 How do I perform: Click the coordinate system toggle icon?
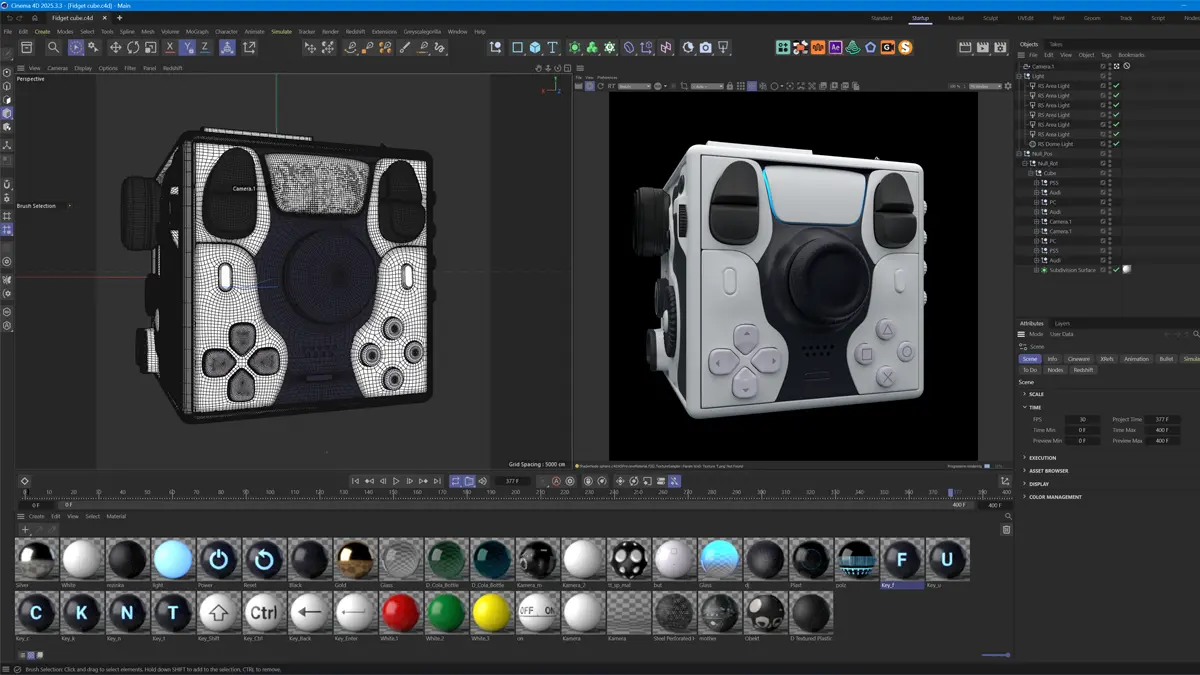227,47
